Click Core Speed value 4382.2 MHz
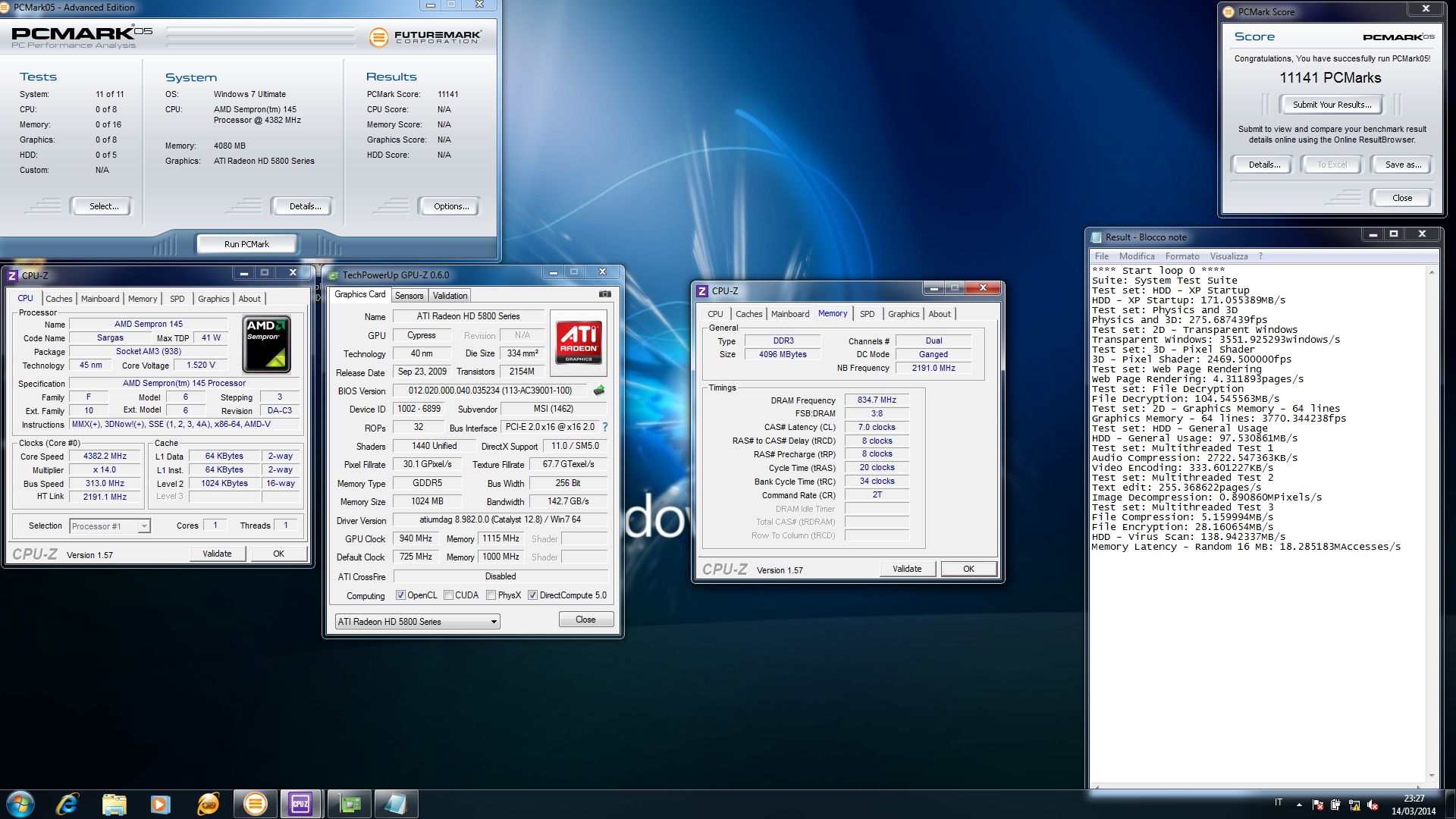 pyautogui.click(x=105, y=457)
